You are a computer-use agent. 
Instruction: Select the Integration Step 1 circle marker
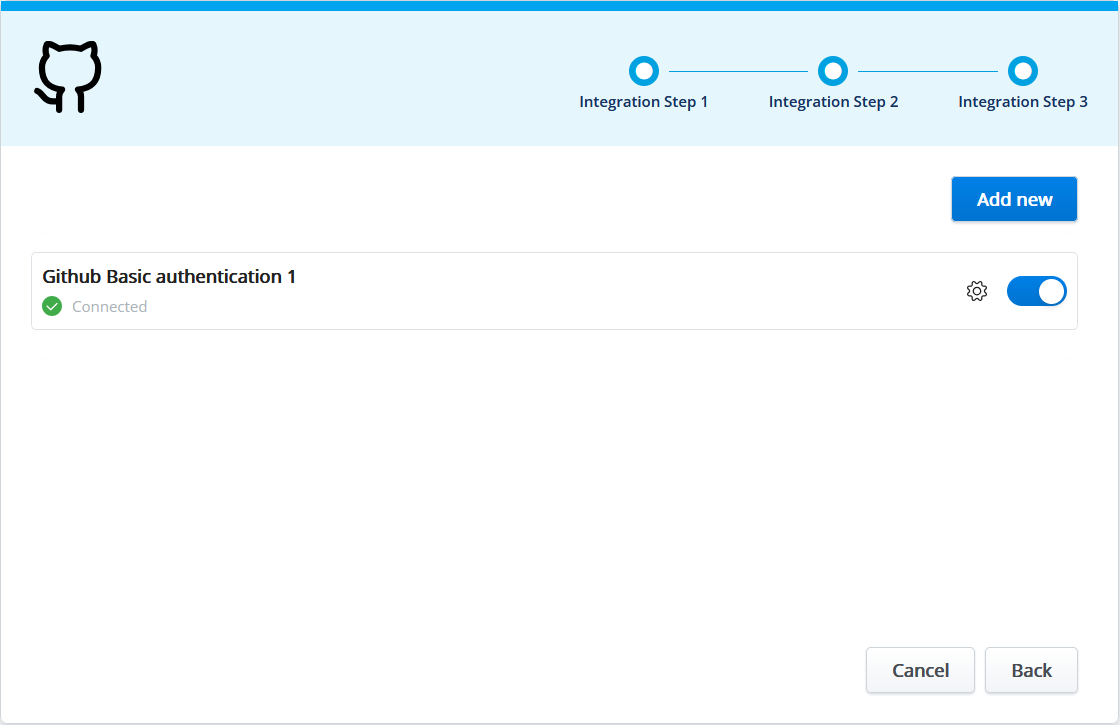click(x=644, y=71)
